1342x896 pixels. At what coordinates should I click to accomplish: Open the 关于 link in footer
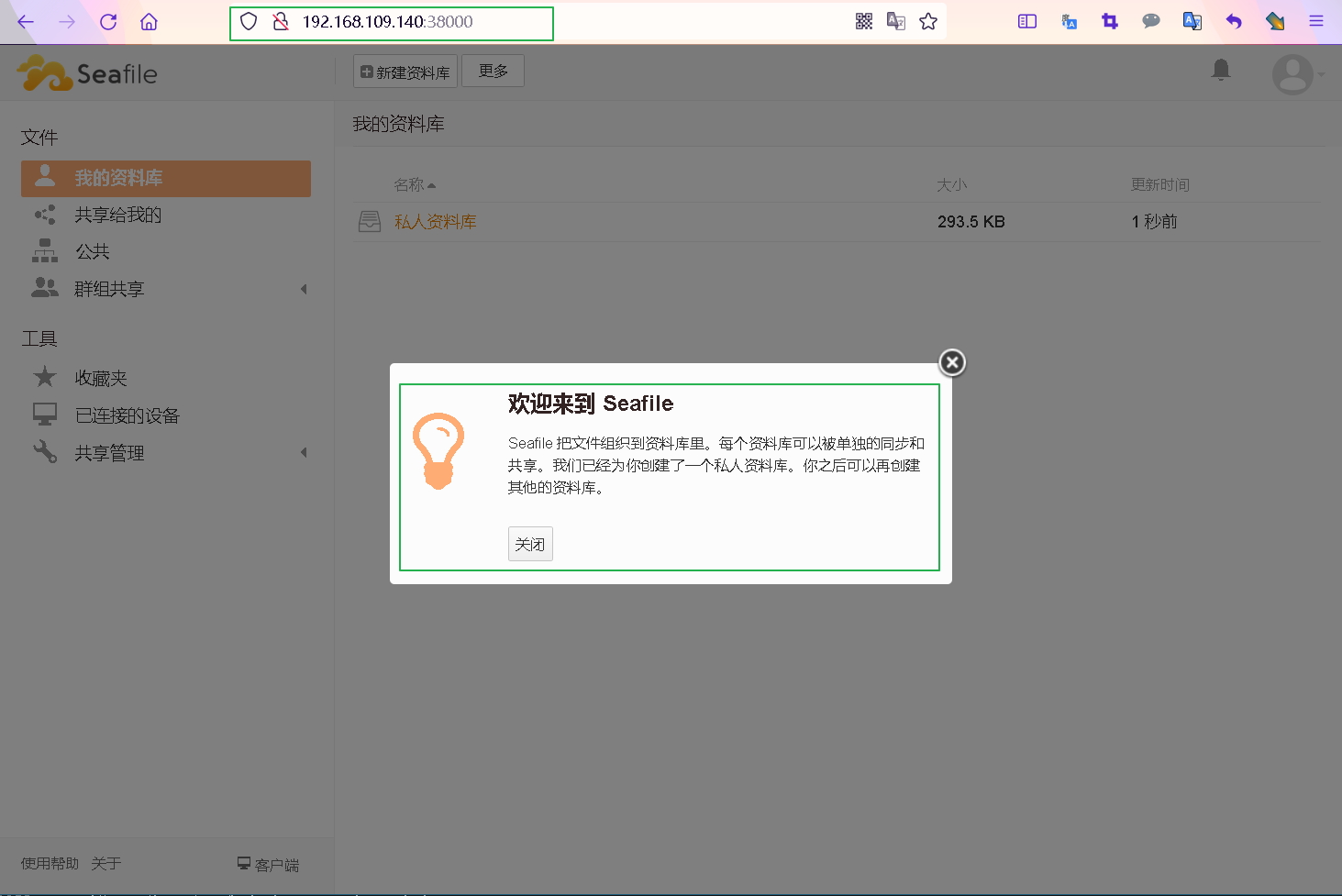[x=106, y=864]
